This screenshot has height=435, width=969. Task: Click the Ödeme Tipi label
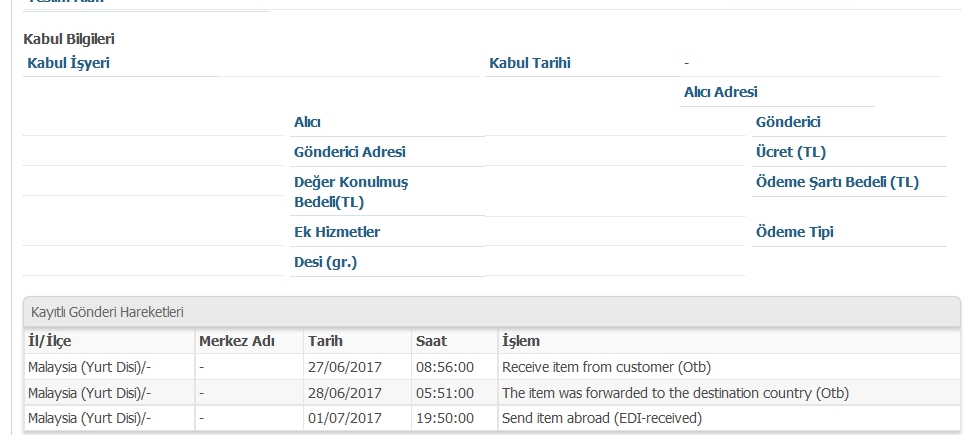795,232
